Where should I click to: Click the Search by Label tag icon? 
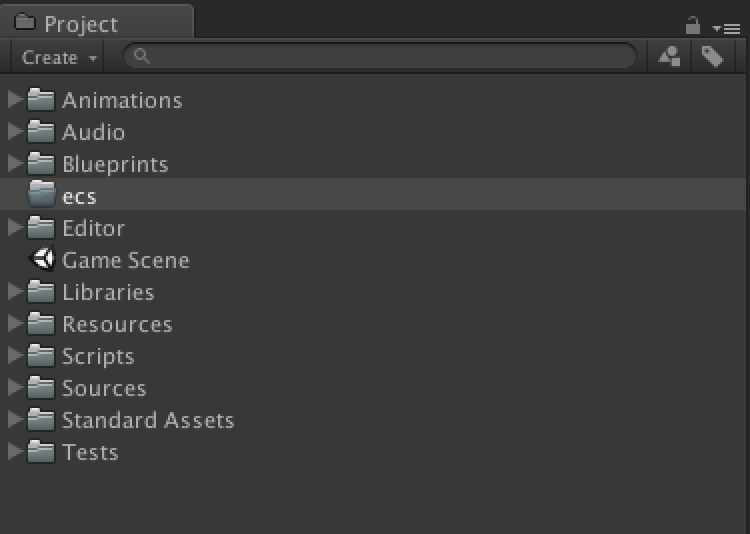[x=712, y=56]
